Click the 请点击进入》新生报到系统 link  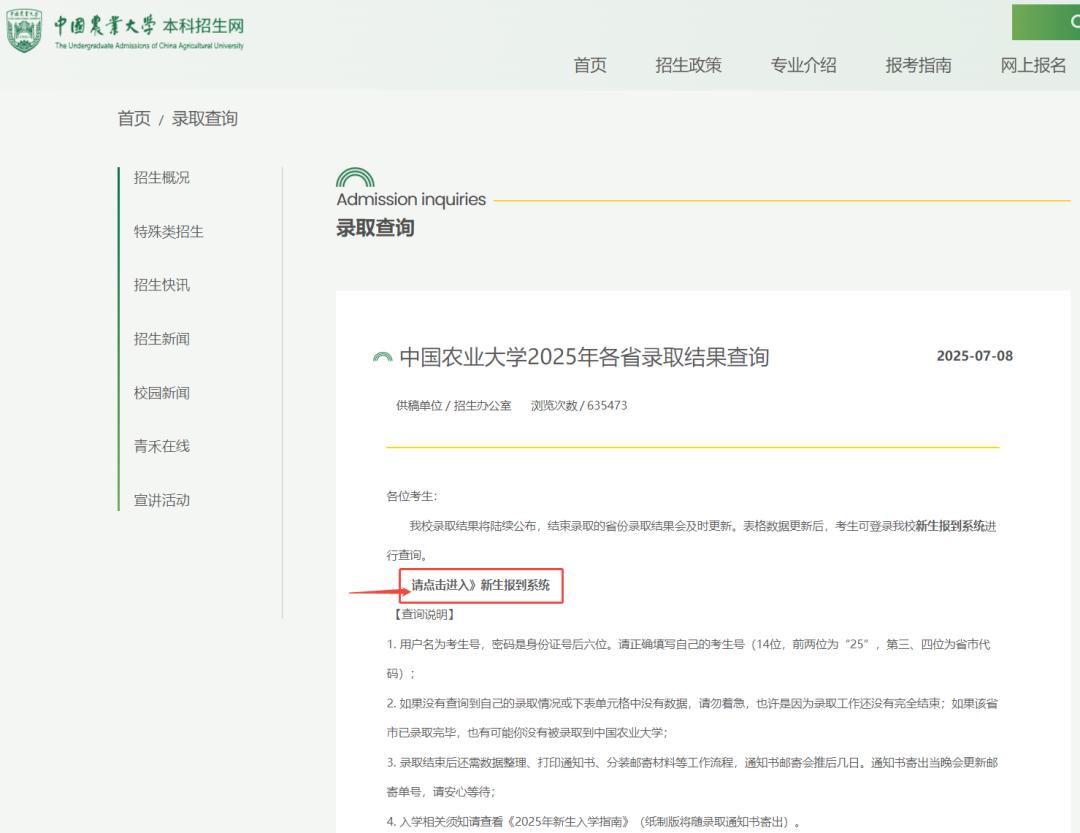481,585
